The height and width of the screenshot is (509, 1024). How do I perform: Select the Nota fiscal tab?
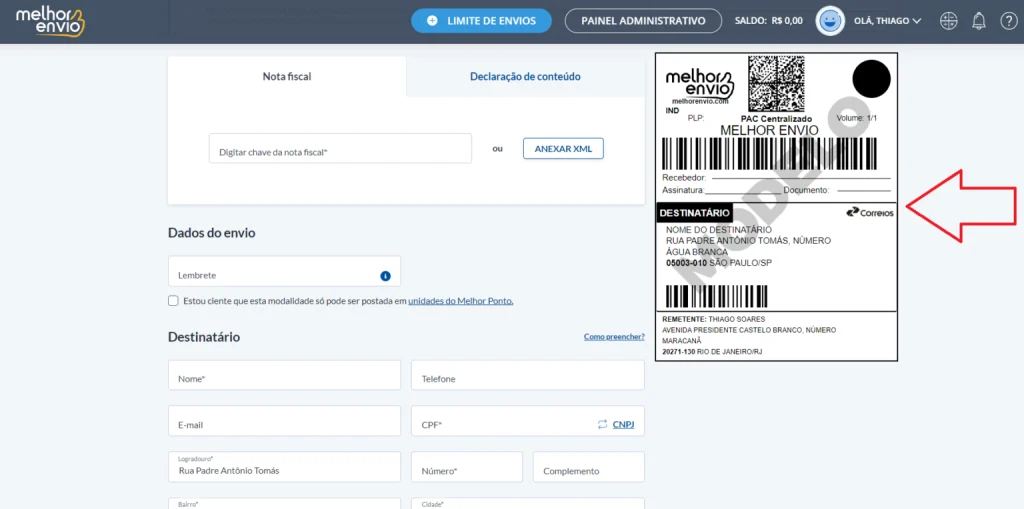pyautogui.click(x=287, y=76)
